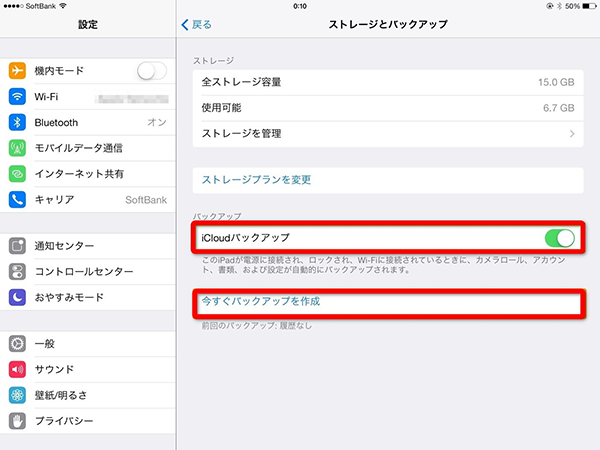600x450 pixels.
Task: Tap 前回のバックアップ: 履歴なし text
Action: (x=257, y=326)
